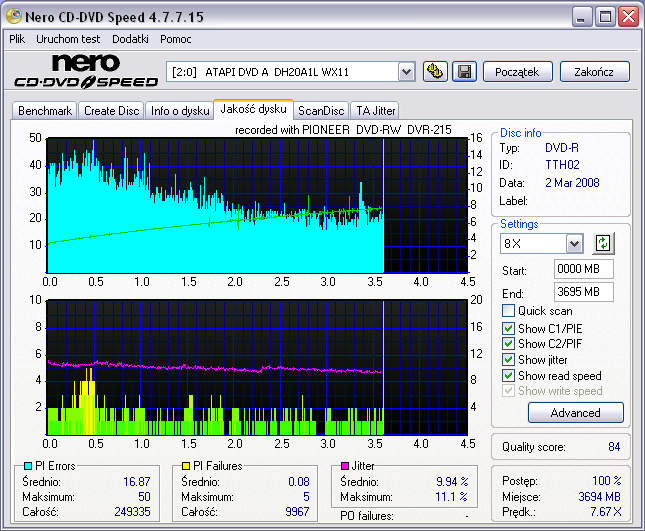Open the 8X speed dropdown
Image resolution: width=645 pixels, height=531 pixels.
click(x=574, y=243)
